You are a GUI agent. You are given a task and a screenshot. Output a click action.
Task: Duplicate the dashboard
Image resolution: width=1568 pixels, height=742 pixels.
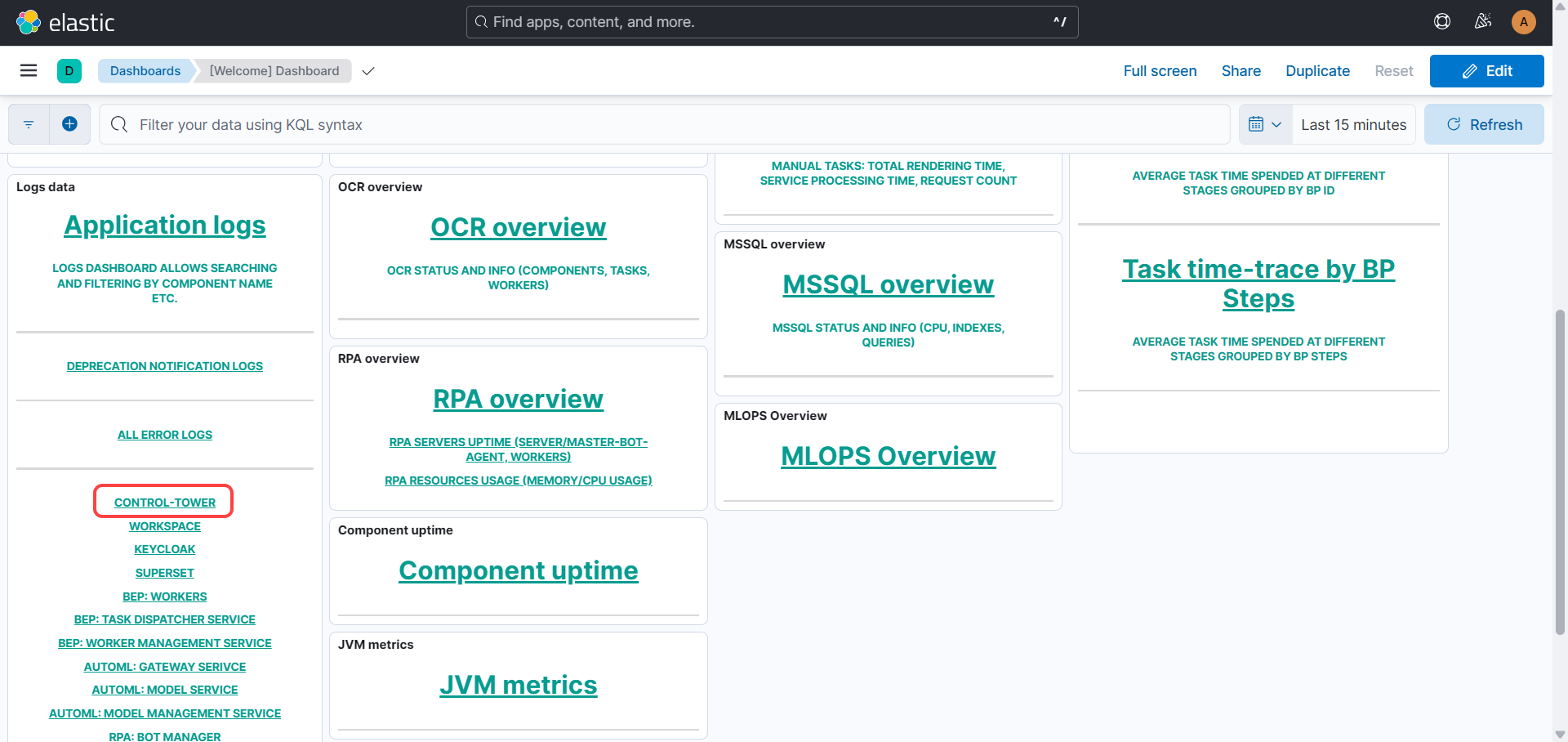coord(1317,71)
